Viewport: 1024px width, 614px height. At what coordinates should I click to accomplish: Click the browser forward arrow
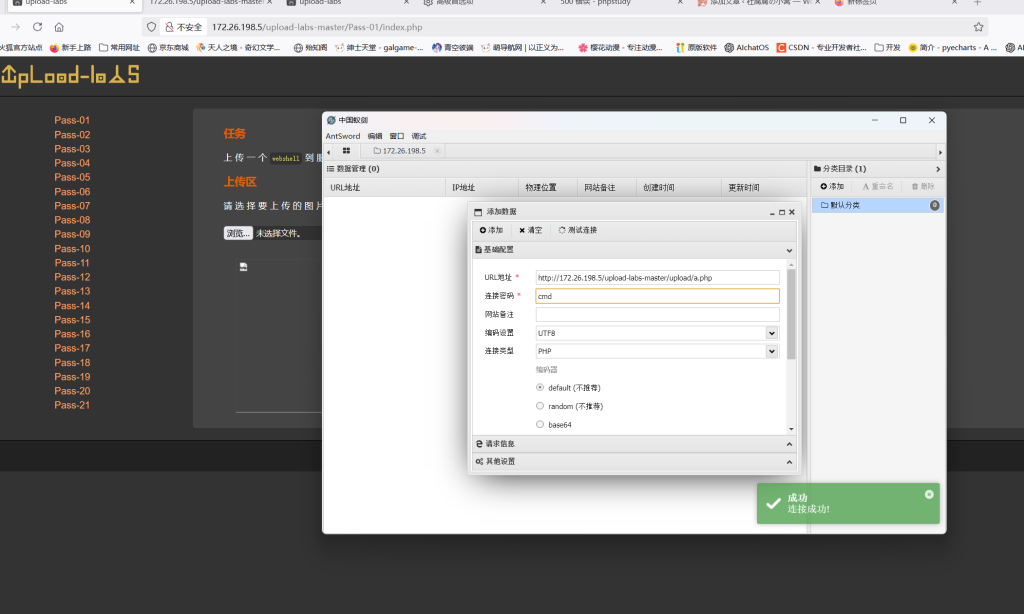pos(16,27)
